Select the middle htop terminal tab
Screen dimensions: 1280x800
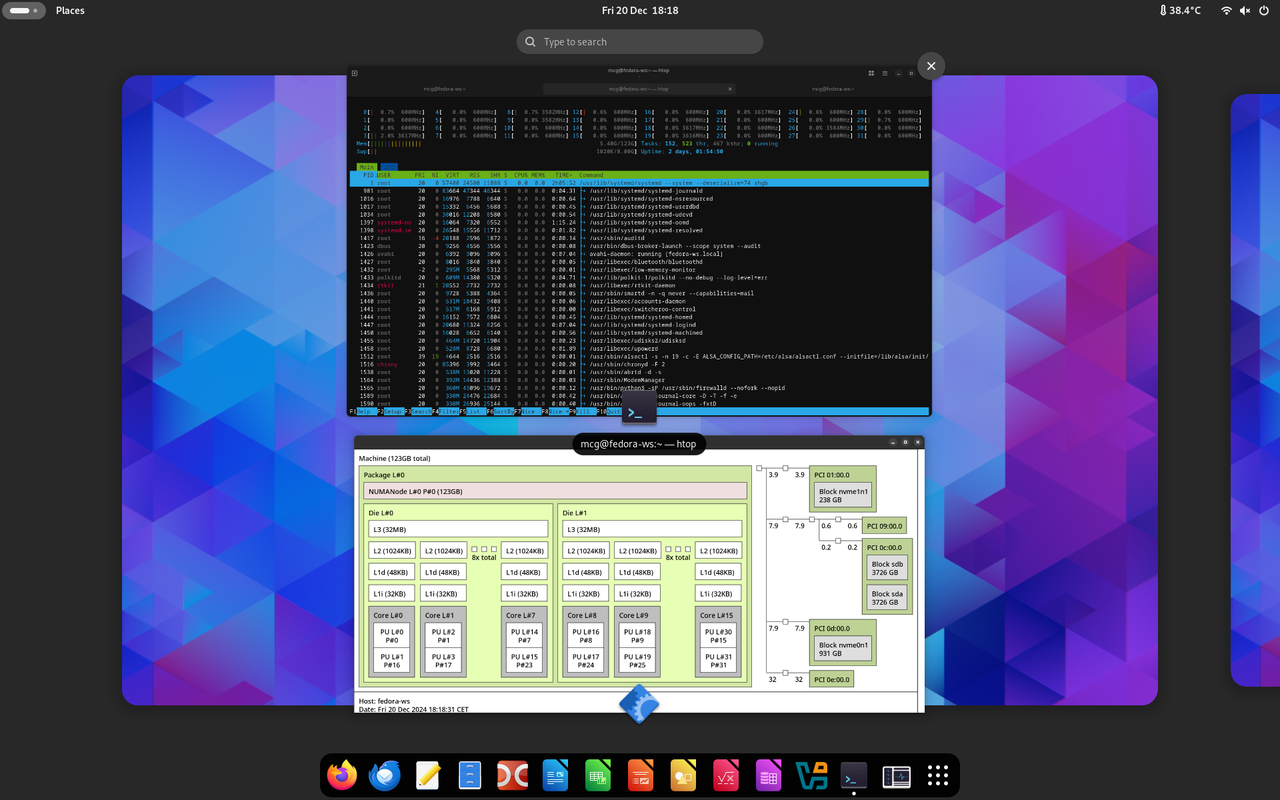(x=640, y=89)
